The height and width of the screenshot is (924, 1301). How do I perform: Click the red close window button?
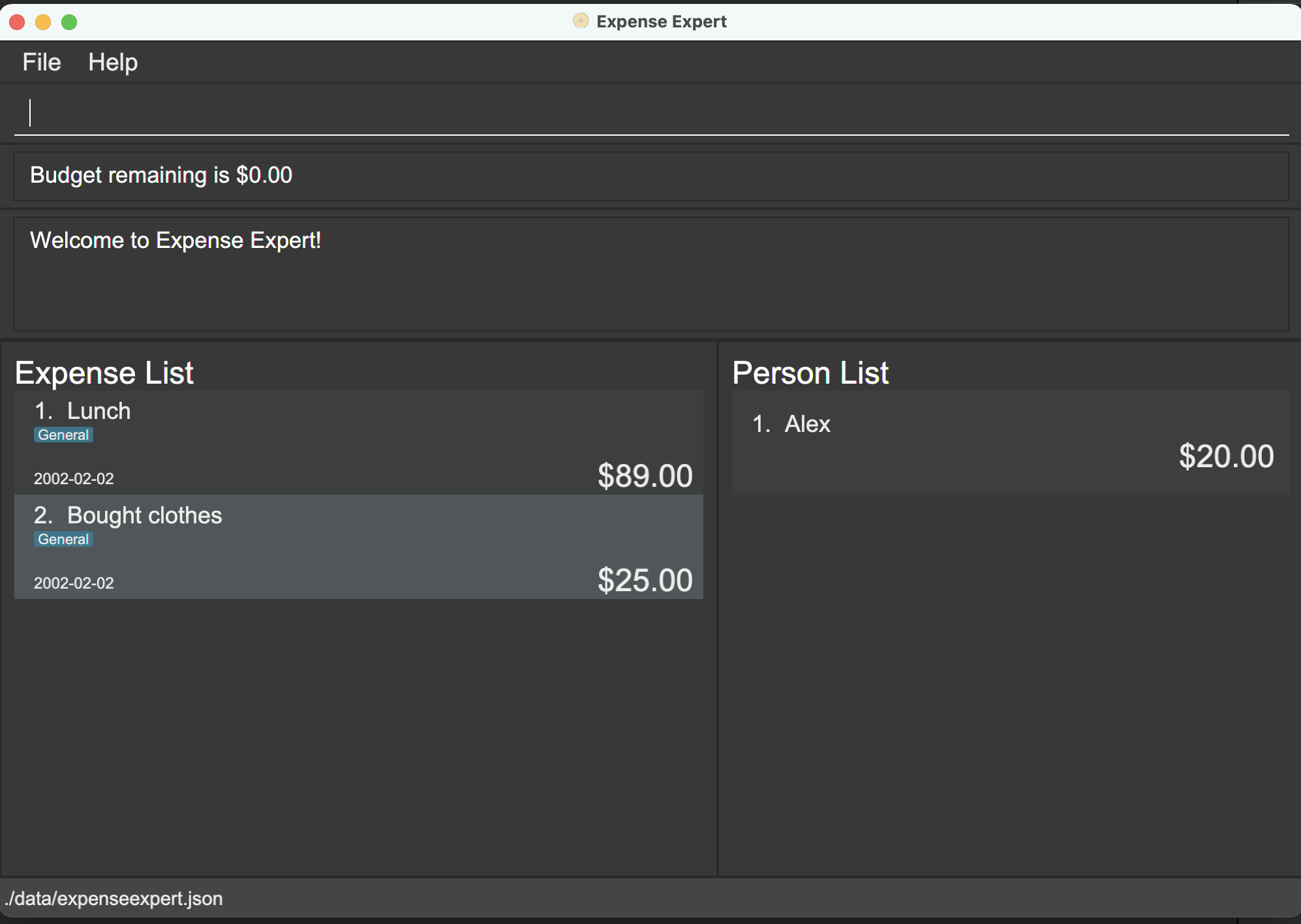18,22
